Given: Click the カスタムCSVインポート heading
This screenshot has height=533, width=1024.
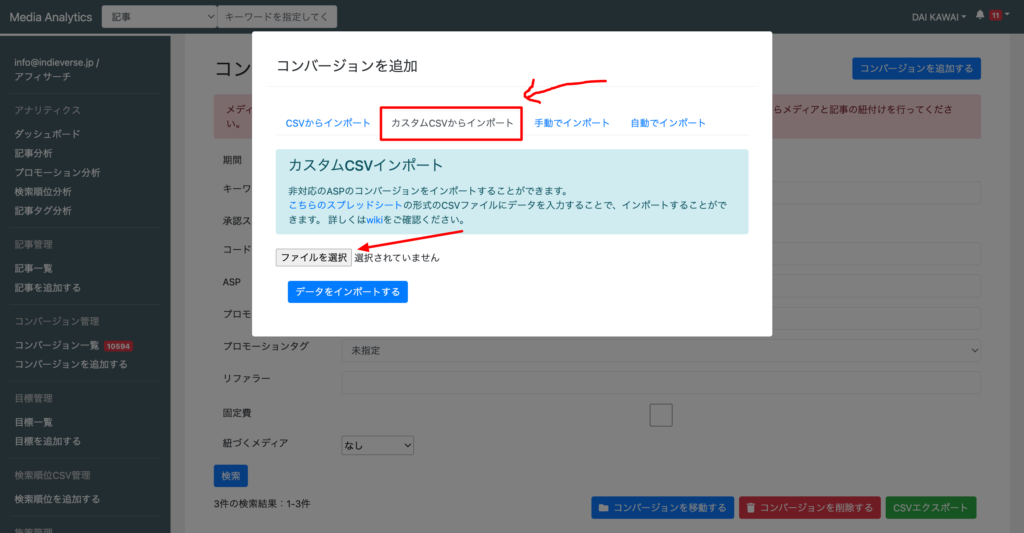Looking at the screenshot, I should 366,165.
